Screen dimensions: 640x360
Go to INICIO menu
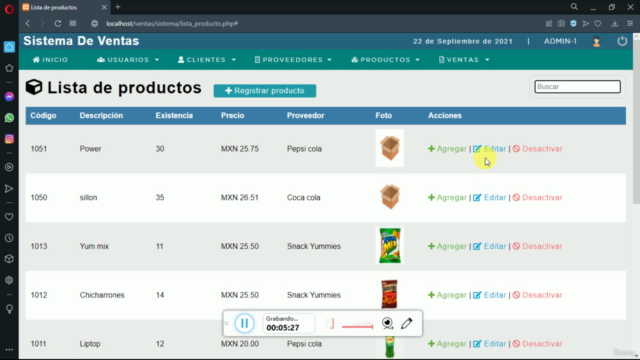click(x=51, y=60)
